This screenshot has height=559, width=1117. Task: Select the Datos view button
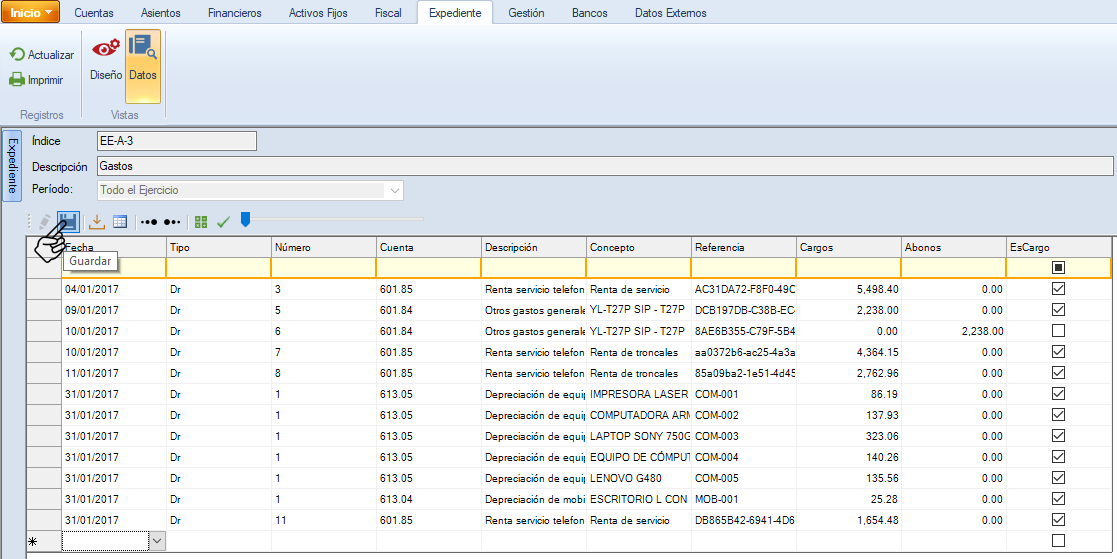click(143, 58)
